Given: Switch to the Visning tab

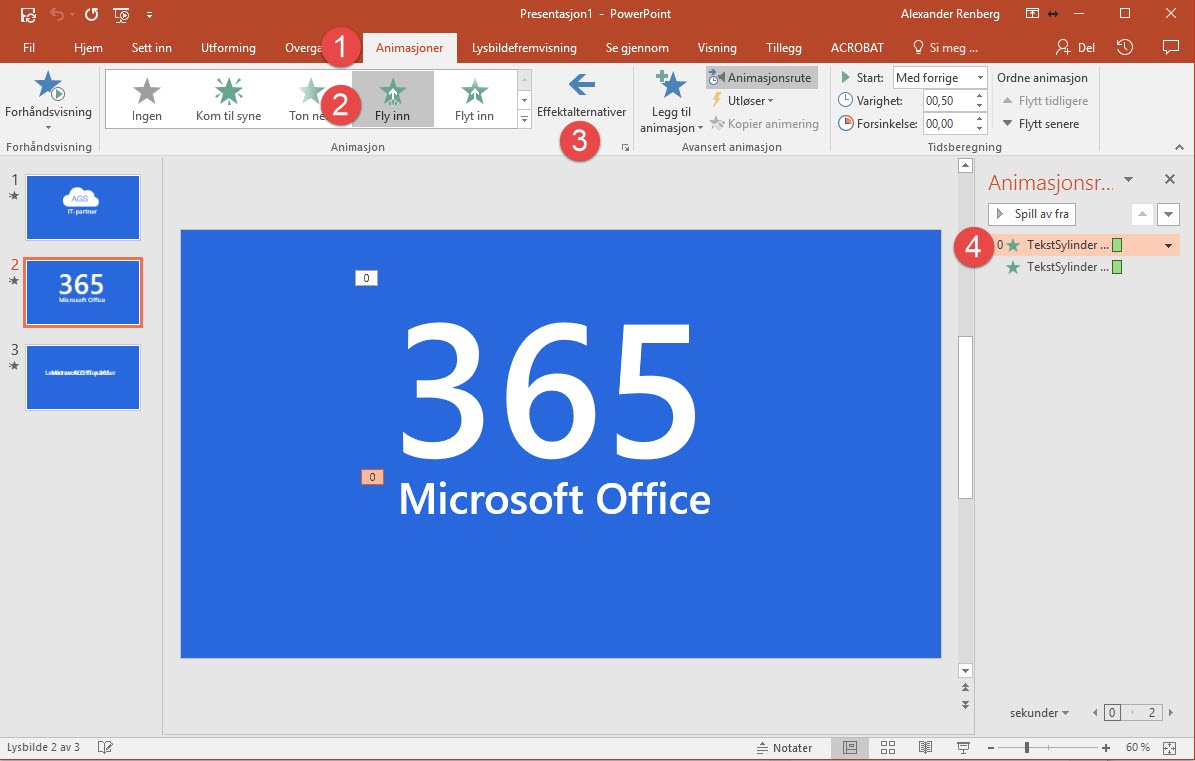Looking at the screenshot, I should (717, 47).
